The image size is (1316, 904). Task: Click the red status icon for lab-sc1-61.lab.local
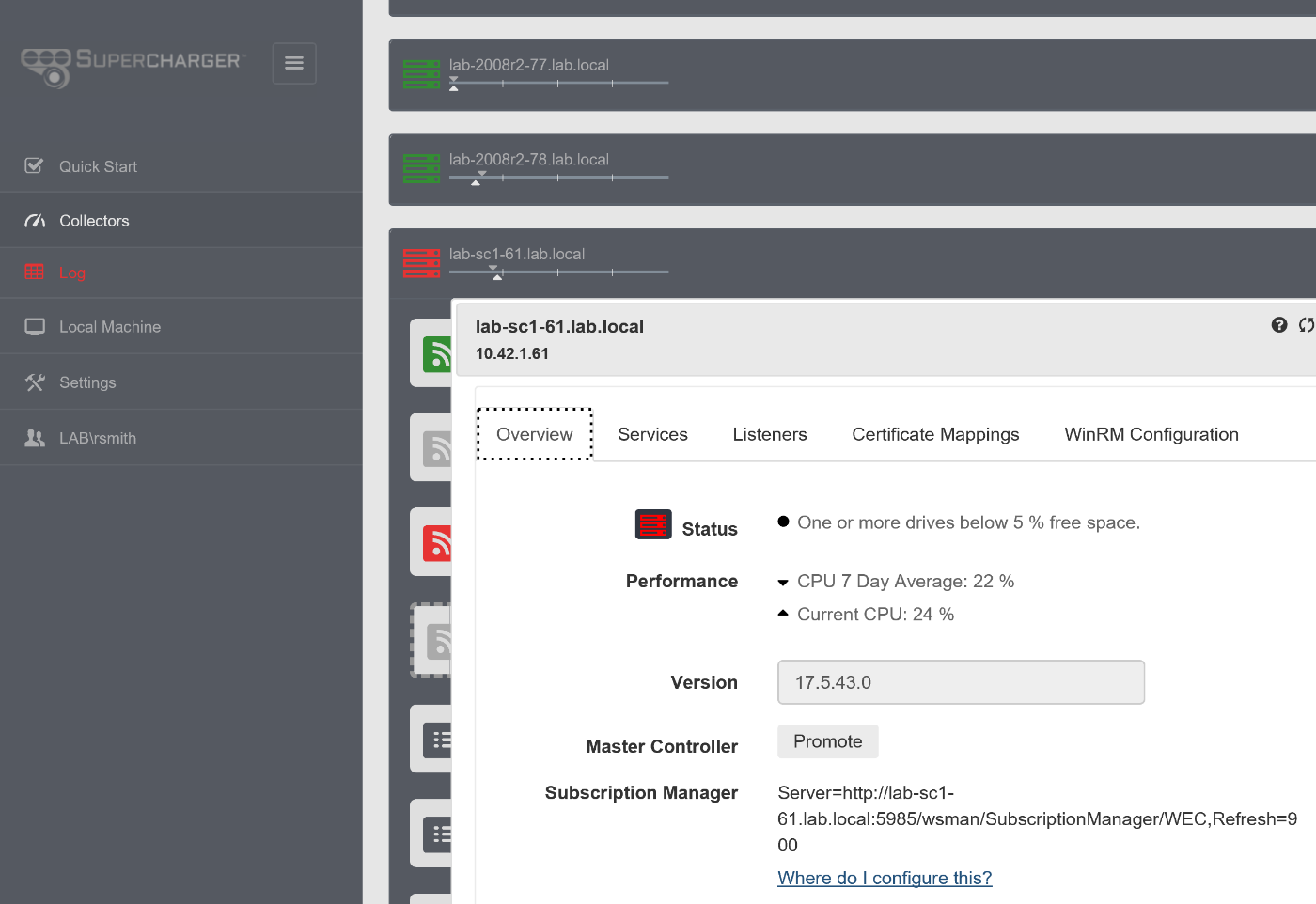pos(421,263)
